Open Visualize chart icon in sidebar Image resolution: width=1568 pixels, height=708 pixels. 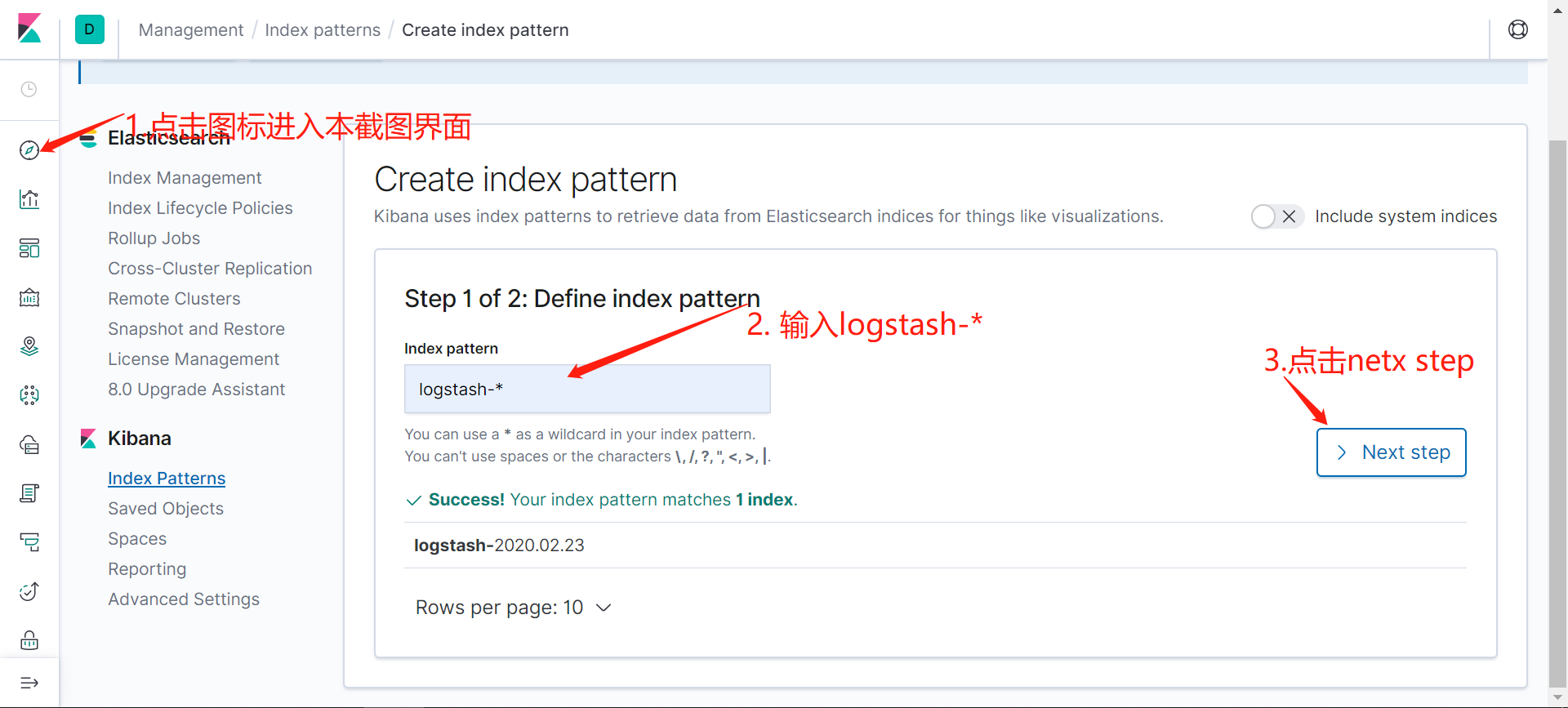tap(29, 199)
